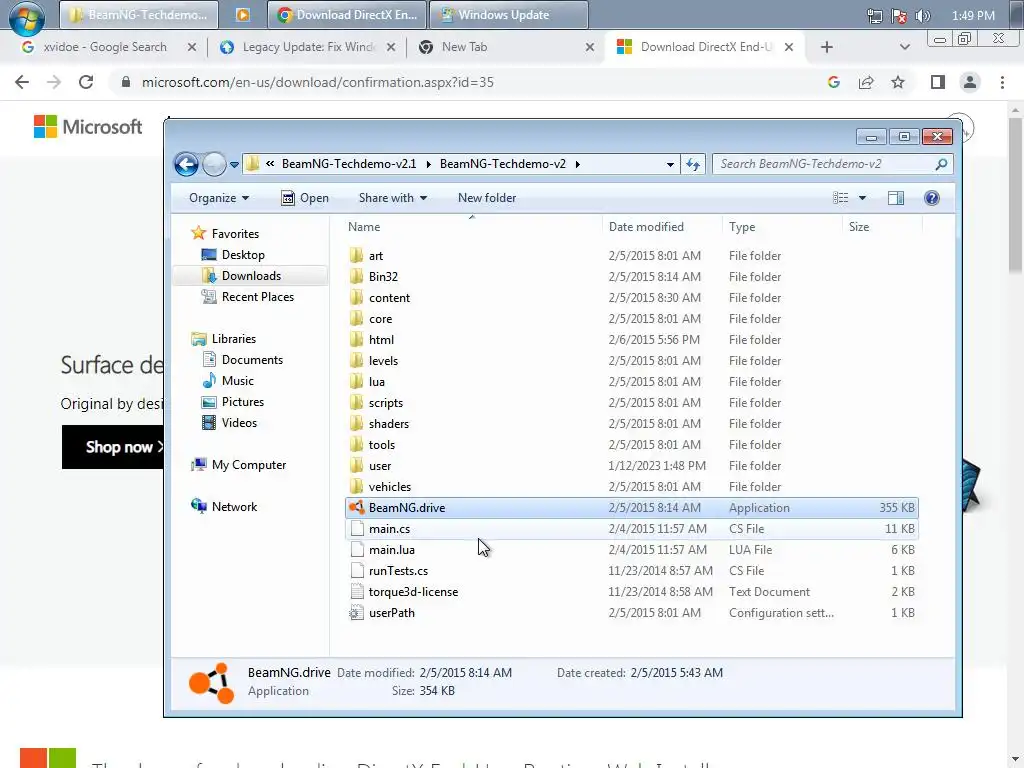The image size is (1024, 768).
Task: Toggle Chrome side panel icon
Action: point(938,82)
